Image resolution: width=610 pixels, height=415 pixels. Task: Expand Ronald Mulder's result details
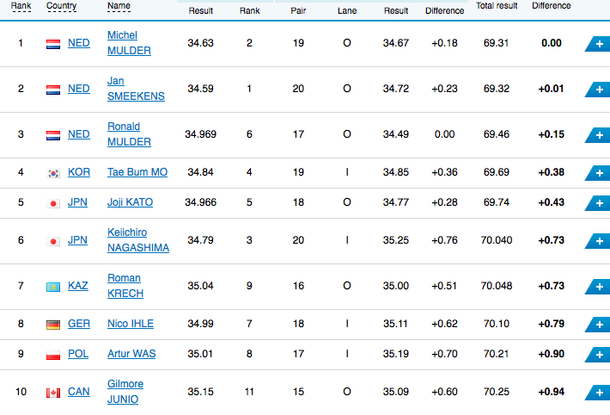598,135
